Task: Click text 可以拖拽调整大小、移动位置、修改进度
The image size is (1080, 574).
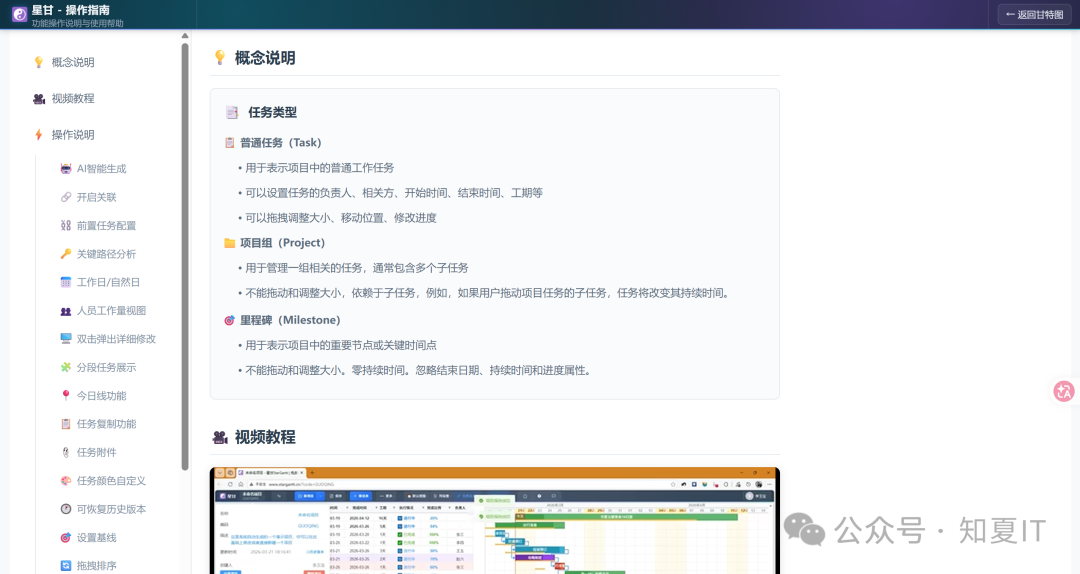Action: [341, 218]
